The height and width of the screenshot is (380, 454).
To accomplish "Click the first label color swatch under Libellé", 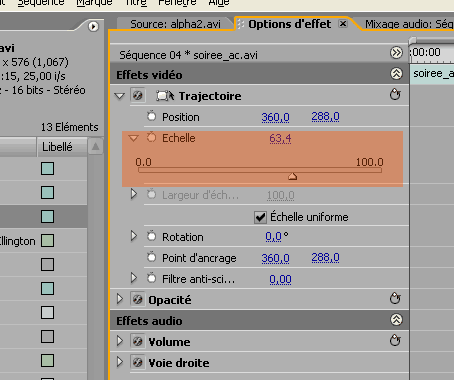I will click(47, 169).
